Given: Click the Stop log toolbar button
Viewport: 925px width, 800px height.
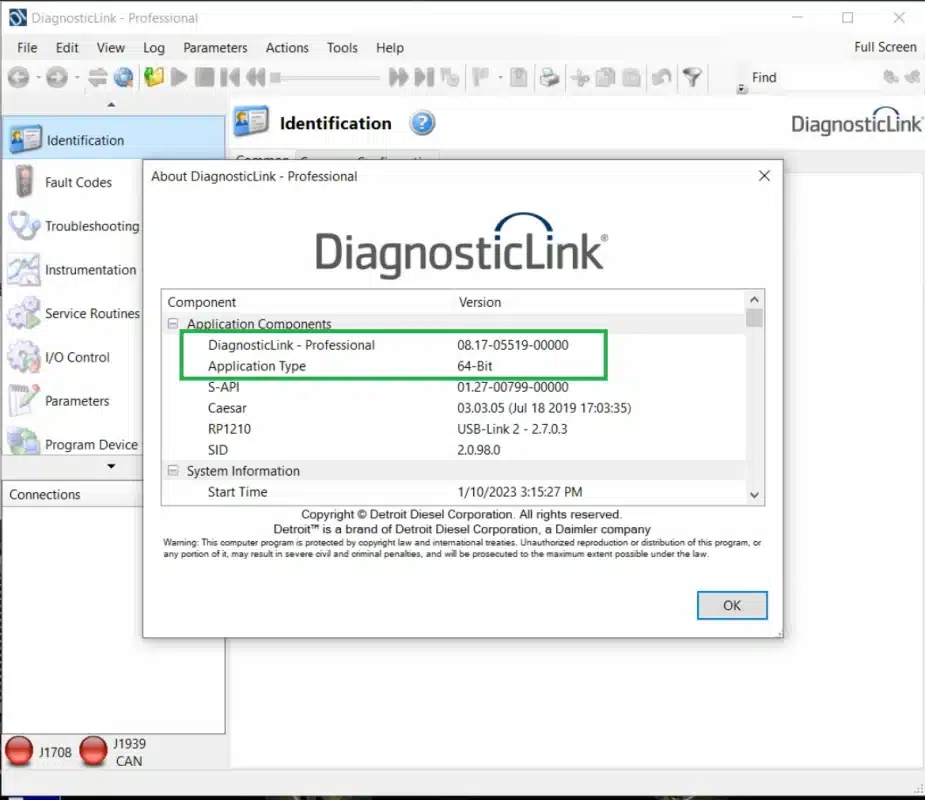Looking at the screenshot, I should pos(205,77).
